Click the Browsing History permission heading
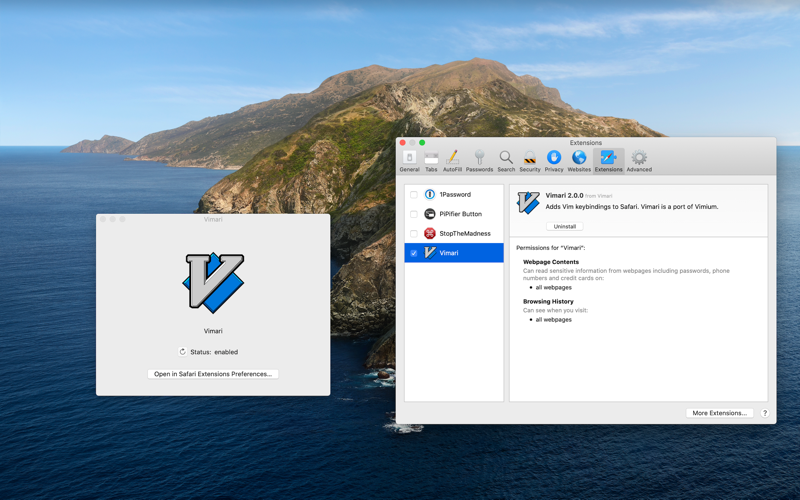The width and height of the screenshot is (800, 500). pyautogui.click(x=548, y=302)
